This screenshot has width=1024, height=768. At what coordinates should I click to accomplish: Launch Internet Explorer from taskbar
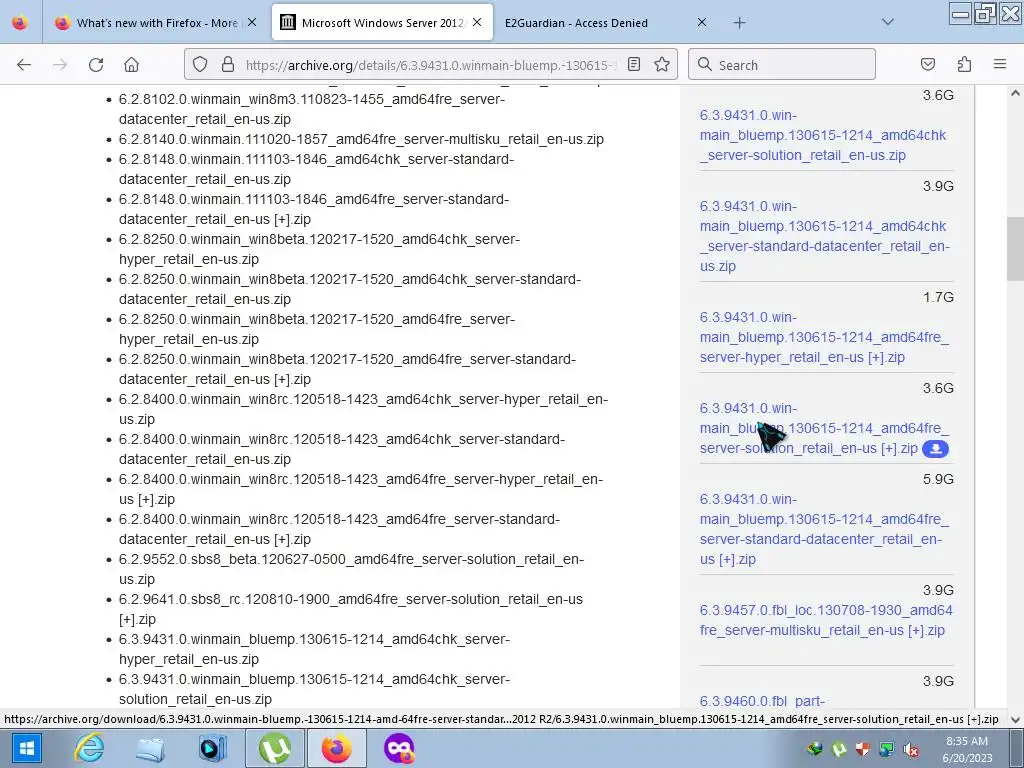89,748
